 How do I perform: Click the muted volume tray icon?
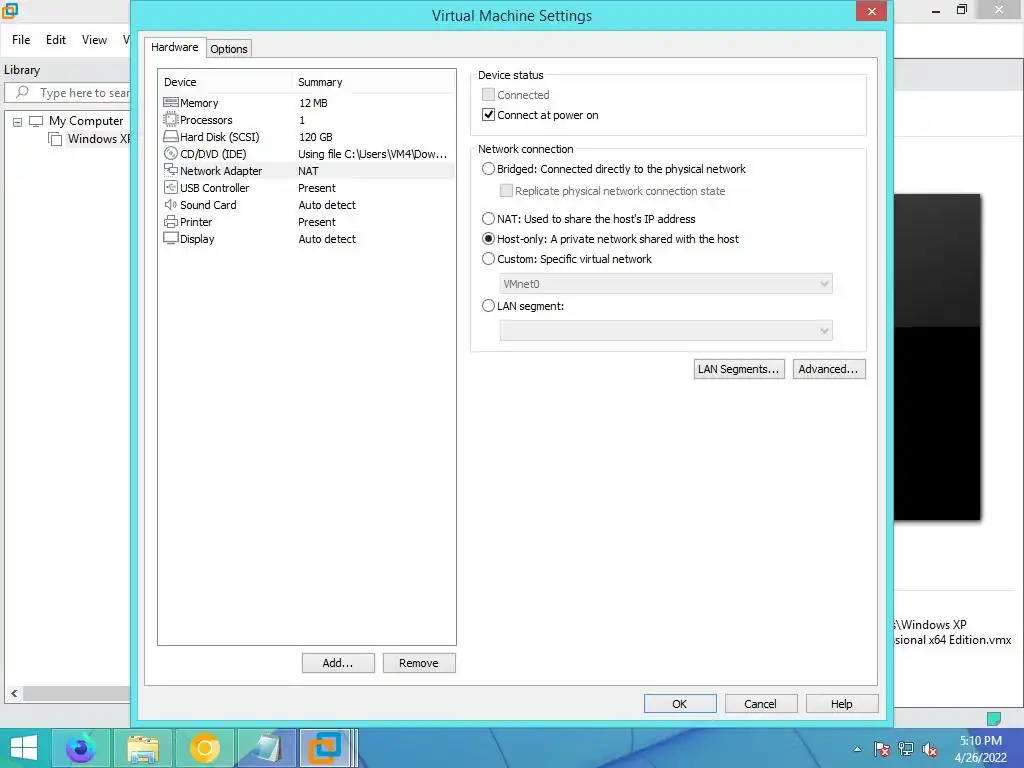click(x=930, y=749)
